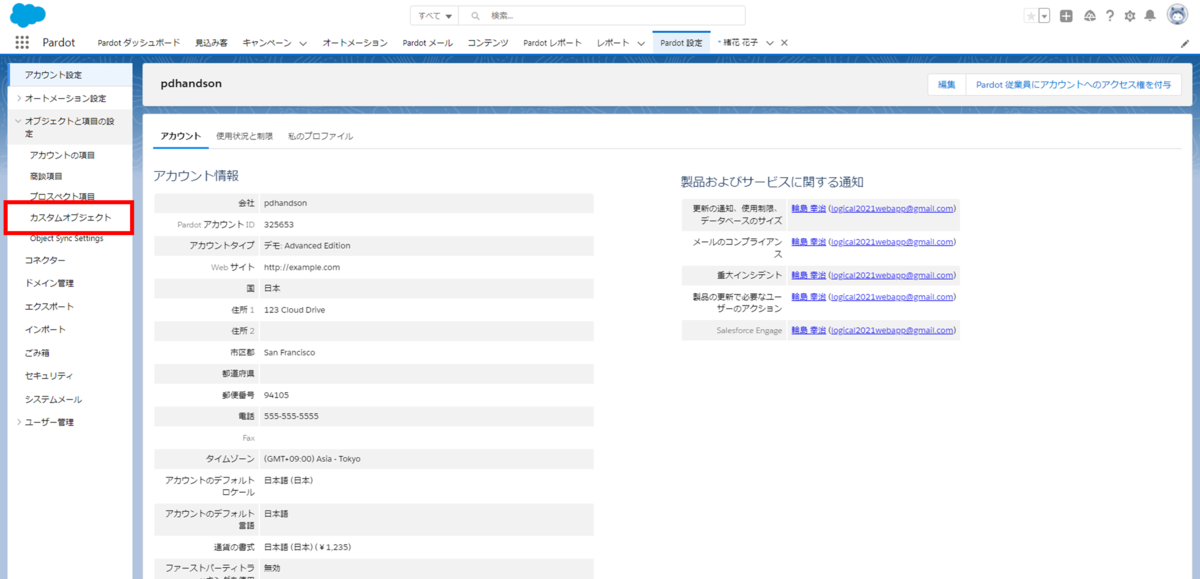The height and width of the screenshot is (579, 1200).
Task: Open the App Launcher grid icon
Action: [22, 43]
